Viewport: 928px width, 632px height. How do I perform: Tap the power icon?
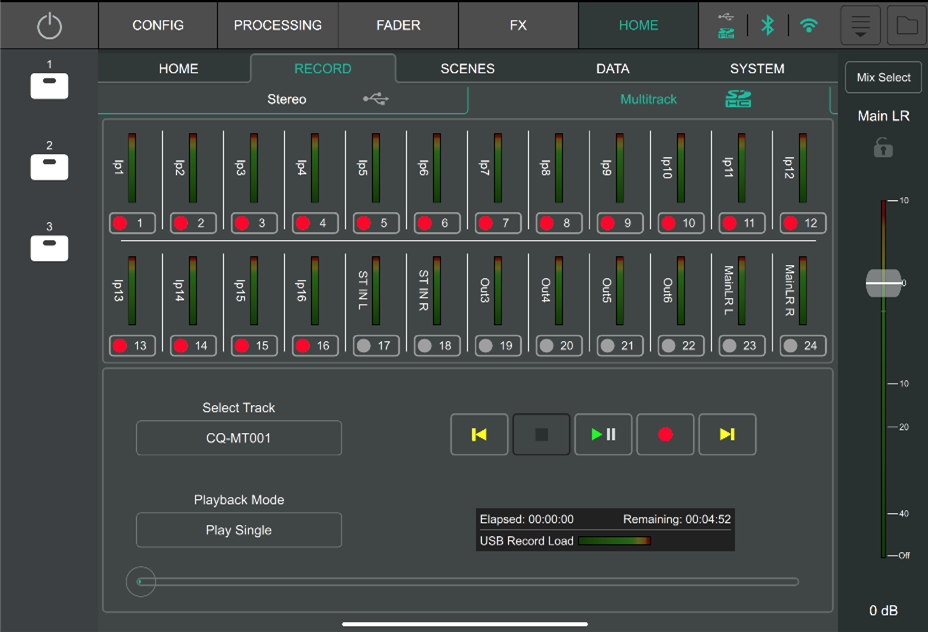click(49, 25)
